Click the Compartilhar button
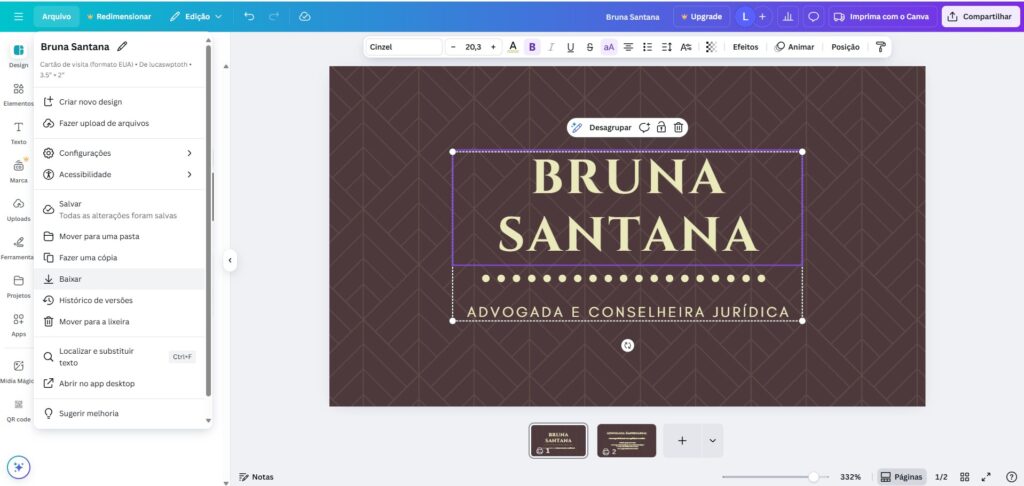 (979, 16)
